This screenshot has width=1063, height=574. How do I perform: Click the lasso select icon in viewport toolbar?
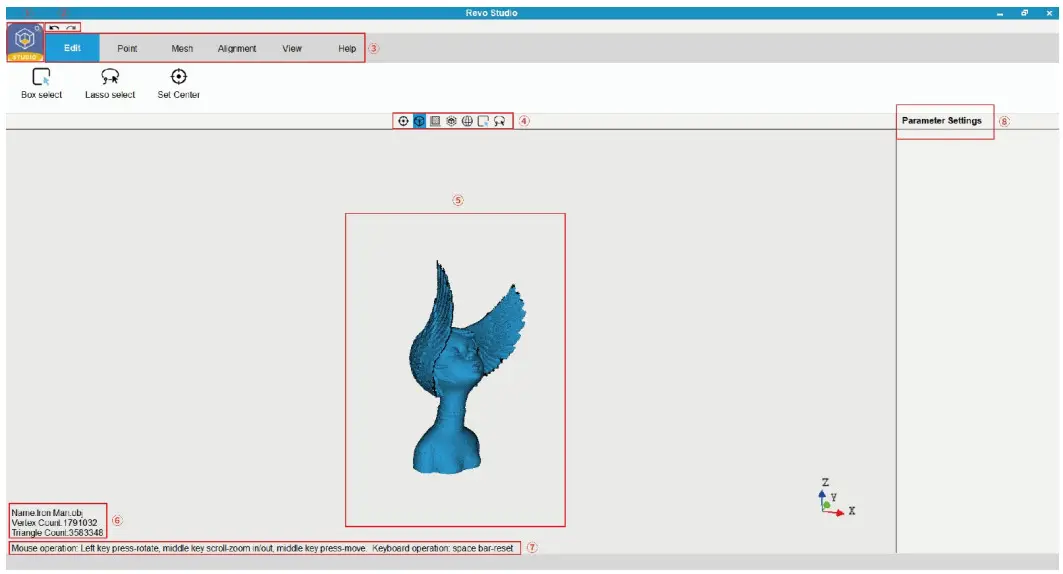pyautogui.click(x=500, y=121)
